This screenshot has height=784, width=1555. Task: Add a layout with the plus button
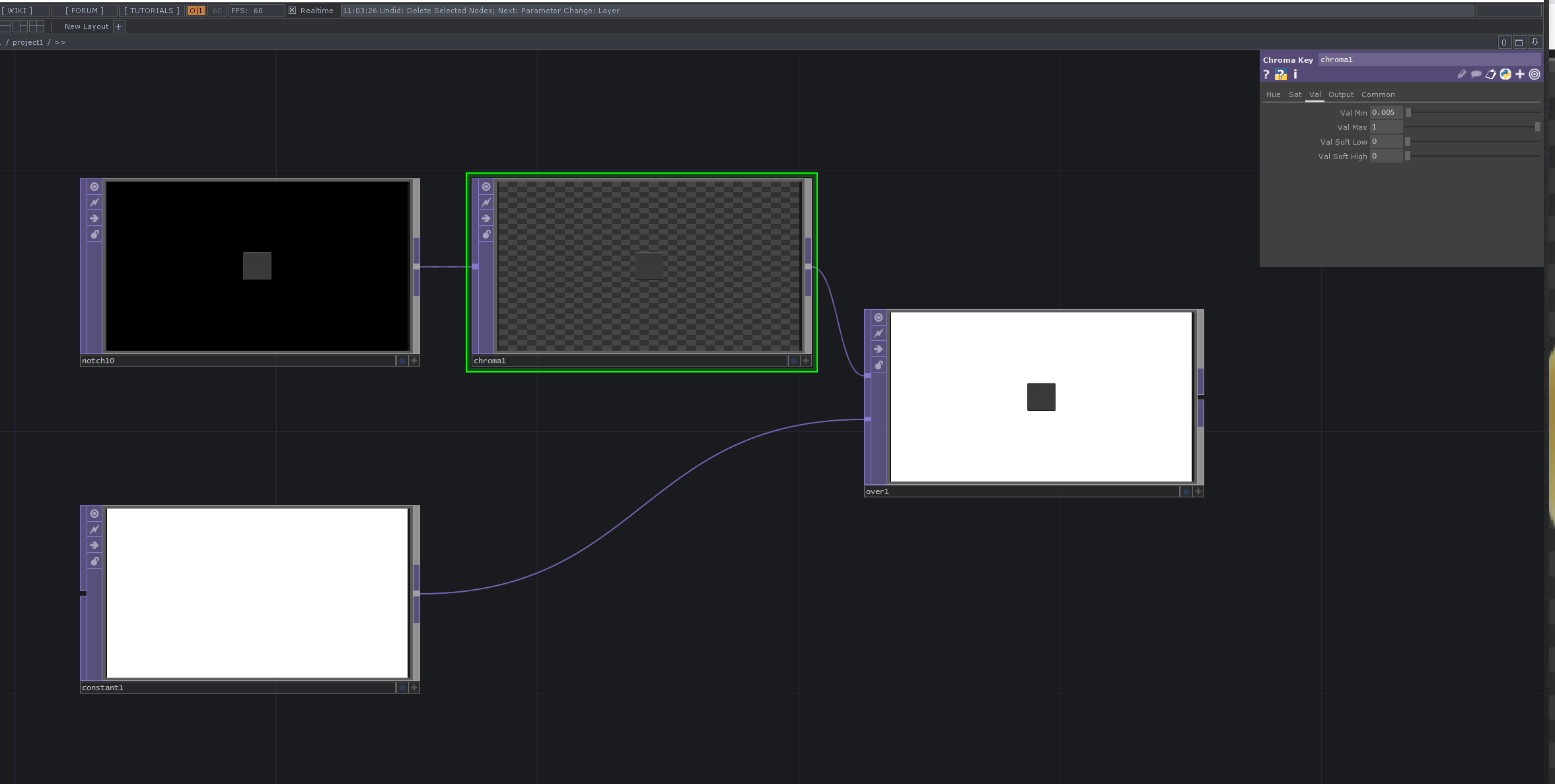point(119,26)
